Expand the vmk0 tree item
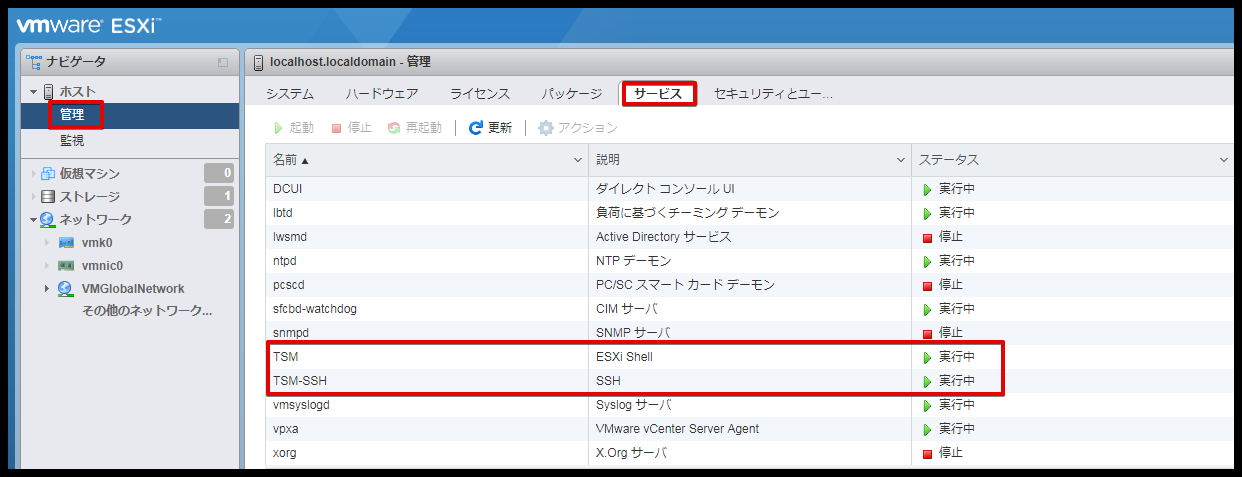This screenshot has height=477, width=1242. (x=47, y=243)
